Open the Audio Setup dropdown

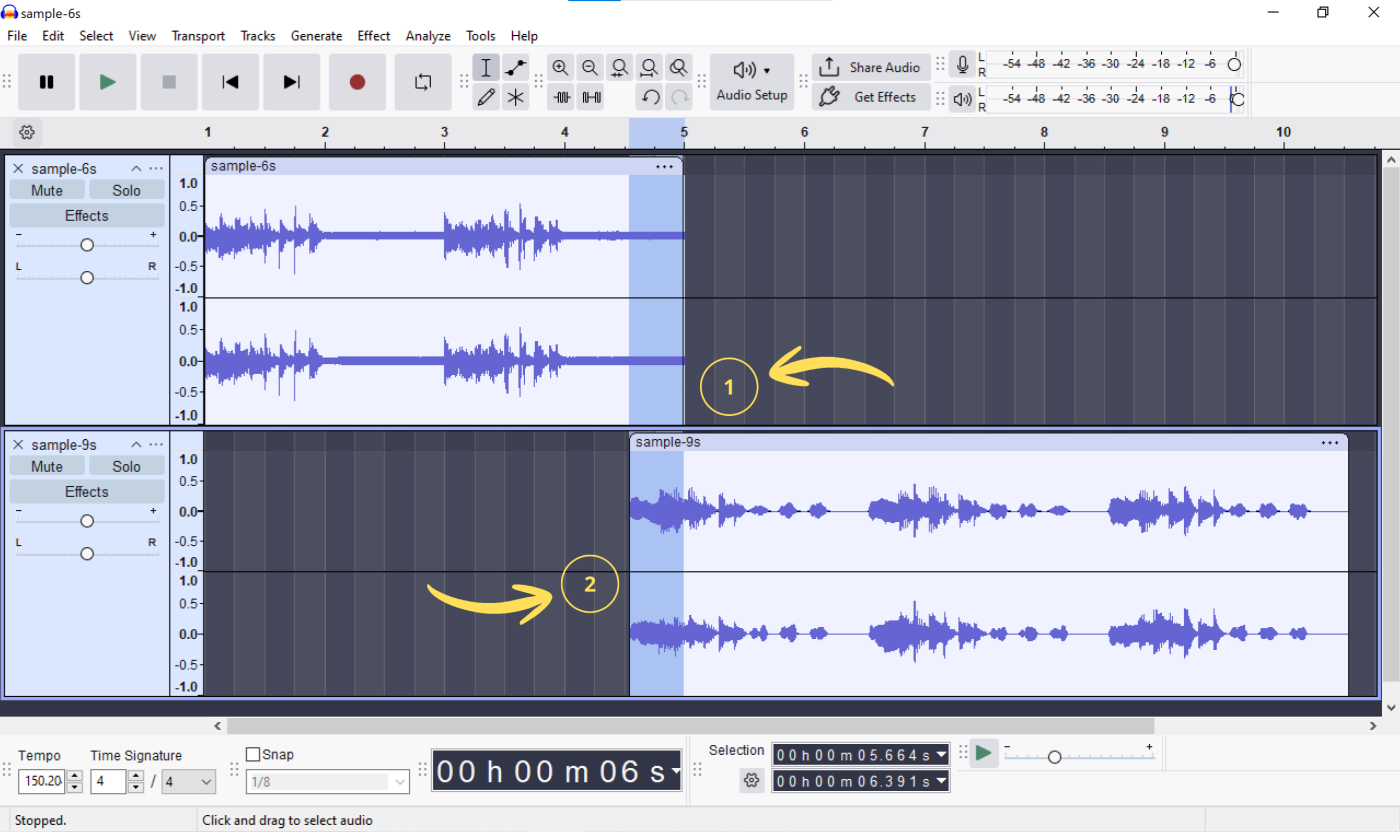[x=752, y=81]
